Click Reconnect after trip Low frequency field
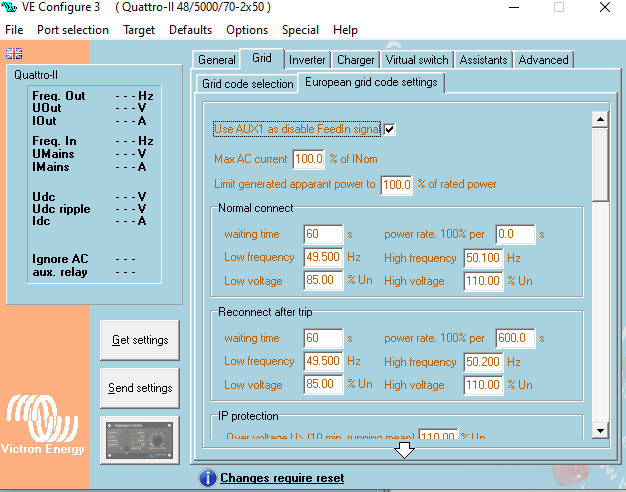This screenshot has width=626, height=492. coord(323,361)
